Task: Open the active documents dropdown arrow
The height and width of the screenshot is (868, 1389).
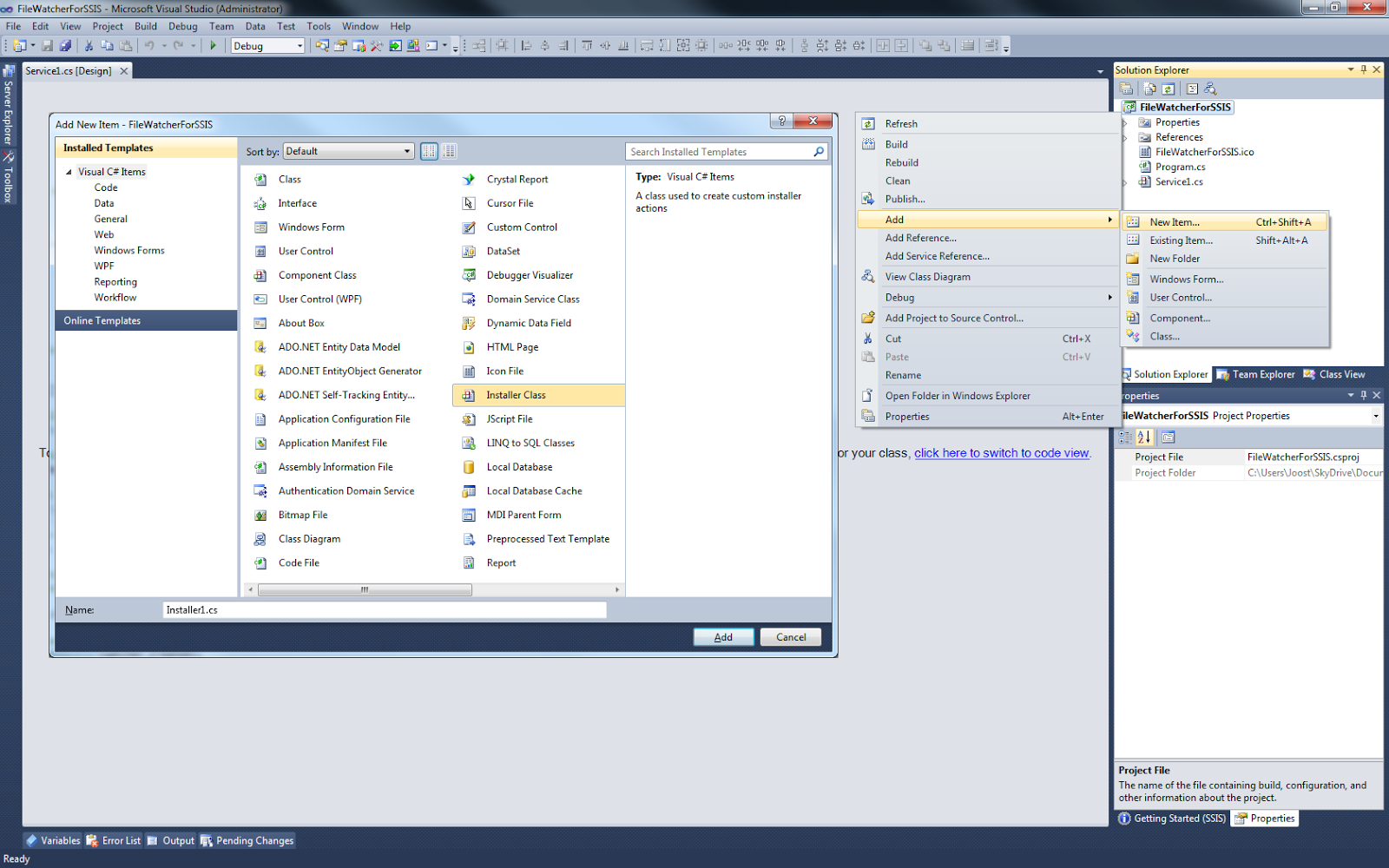Action: pos(1101,71)
